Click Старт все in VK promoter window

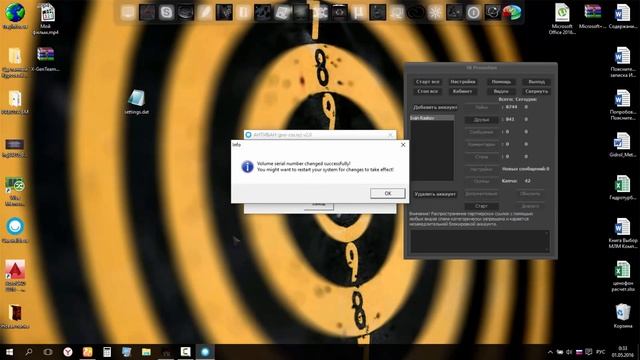click(428, 82)
